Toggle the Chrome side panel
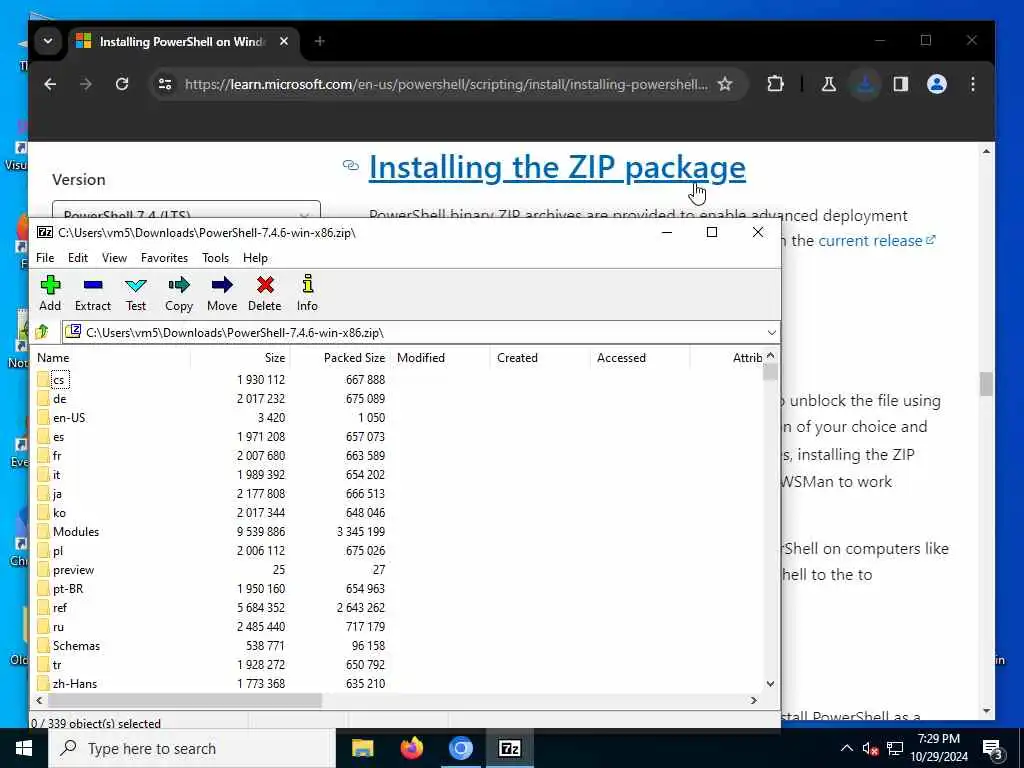1024x768 pixels. coord(901,84)
